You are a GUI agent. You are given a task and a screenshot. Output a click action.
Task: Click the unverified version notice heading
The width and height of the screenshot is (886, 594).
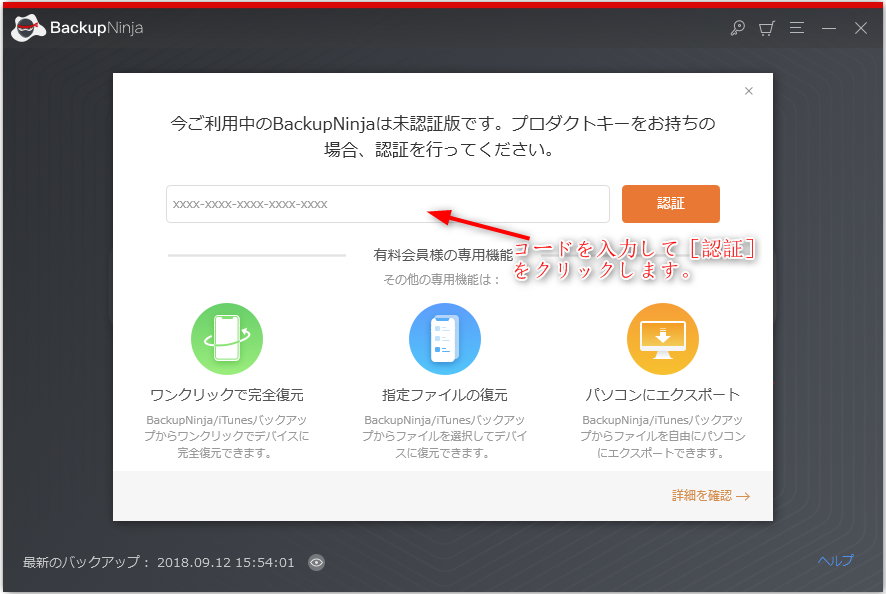[x=443, y=136]
